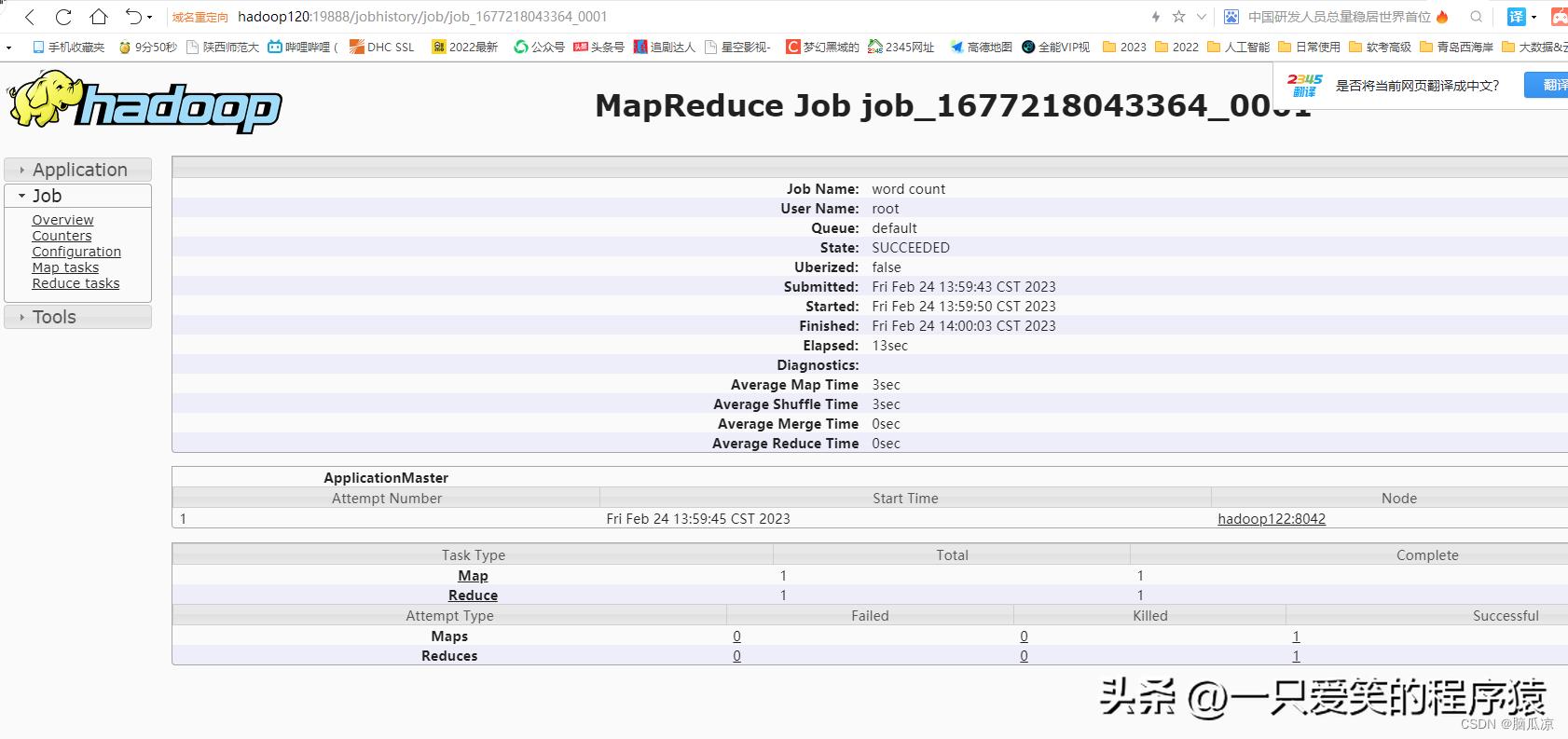Open the Map tasks link
Image resolution: width=1568 pixels, height=739 pixels.
(x=65, y=267)
